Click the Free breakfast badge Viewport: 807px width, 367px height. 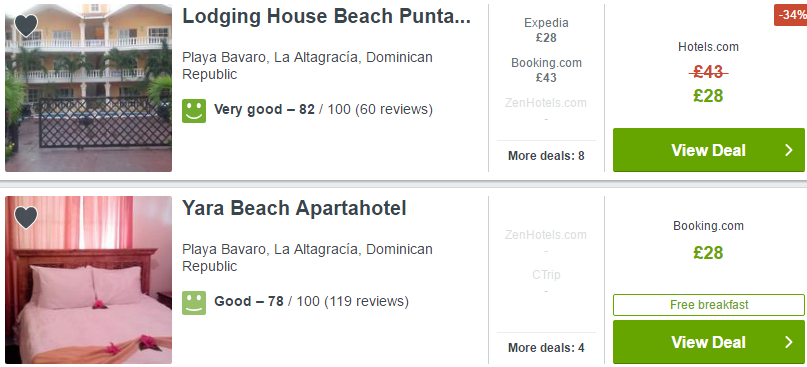point(709,305)
